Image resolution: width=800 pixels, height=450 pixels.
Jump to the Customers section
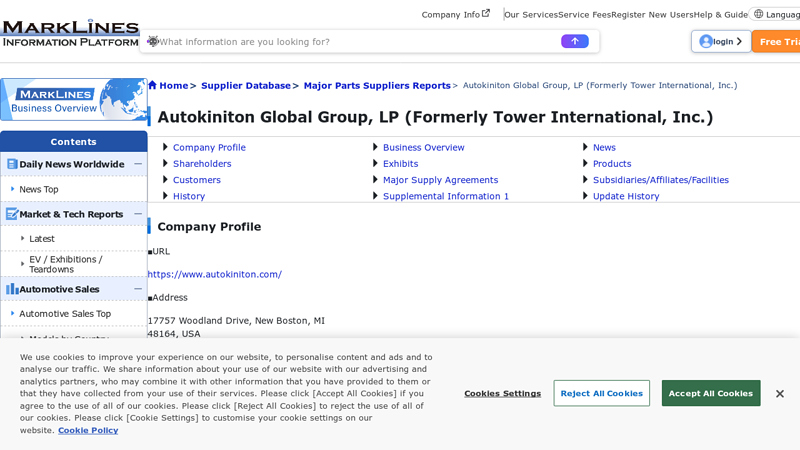pos(196,180)
